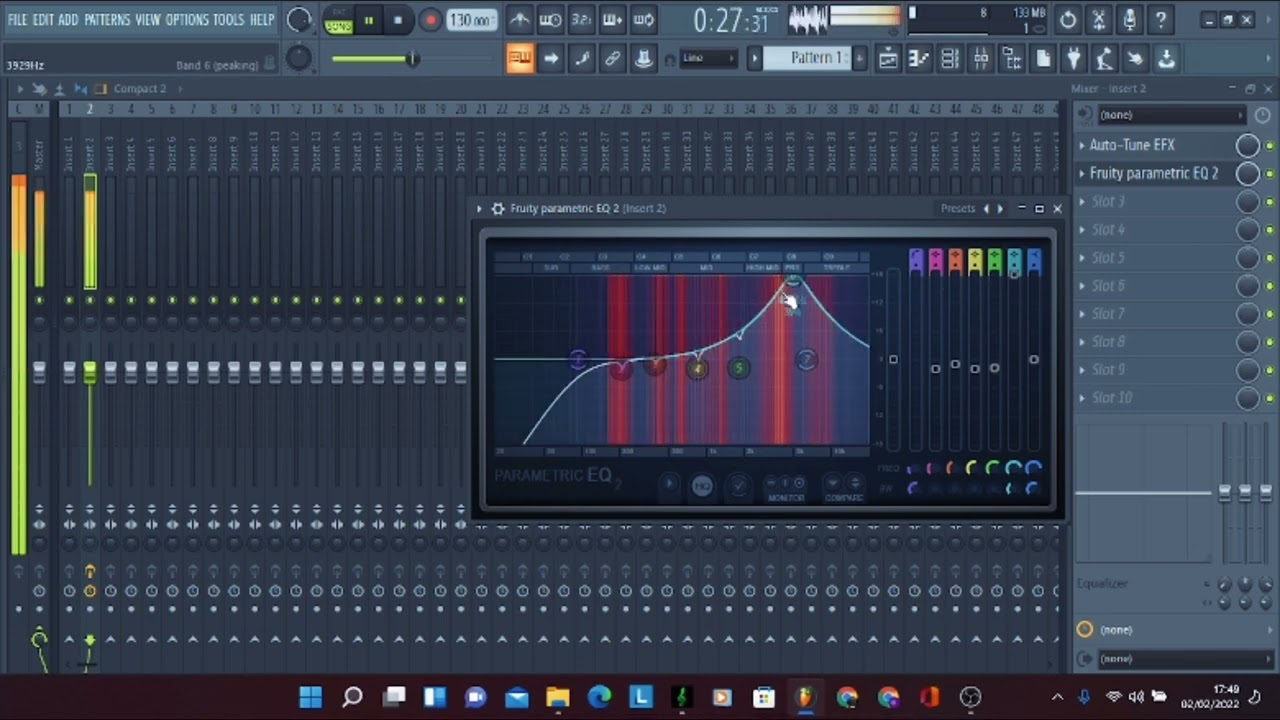Image resolution: width=1280 pixels, height=720 pixels.
Task: Click the Presets label in EQ window
Action: pyautogui.click(x=957, y=208)
